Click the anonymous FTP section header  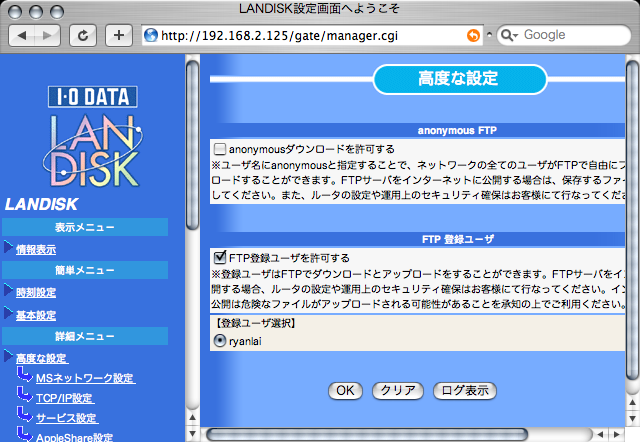click(x=457, y=131)
